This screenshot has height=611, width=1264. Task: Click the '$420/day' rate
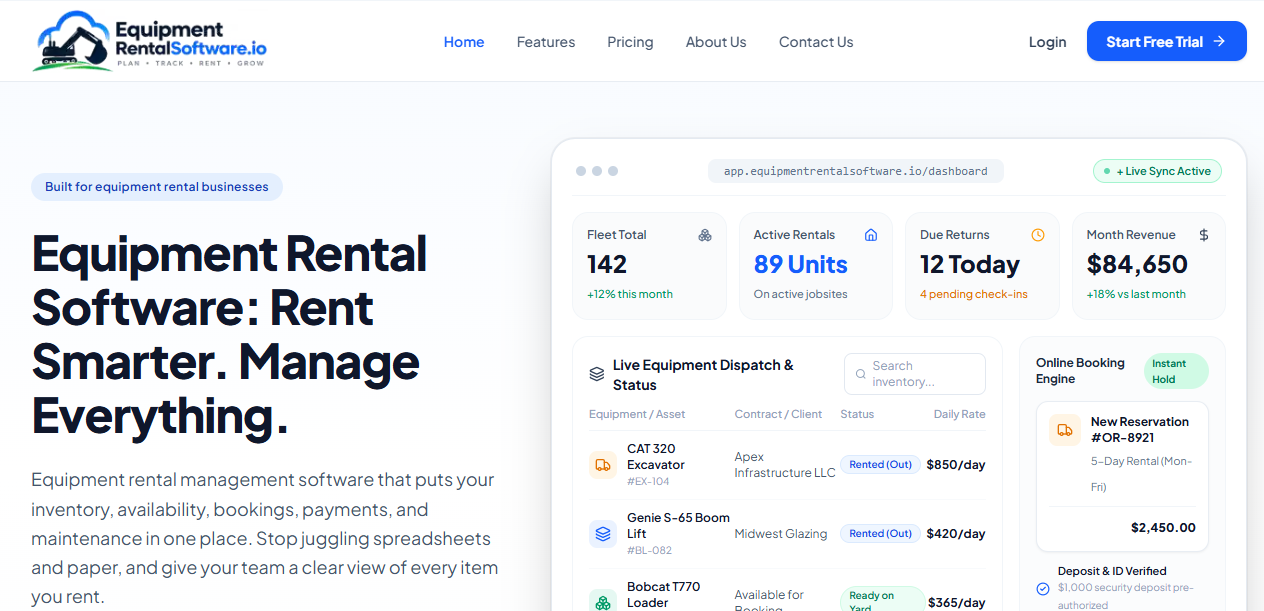(x=956, y=534)
